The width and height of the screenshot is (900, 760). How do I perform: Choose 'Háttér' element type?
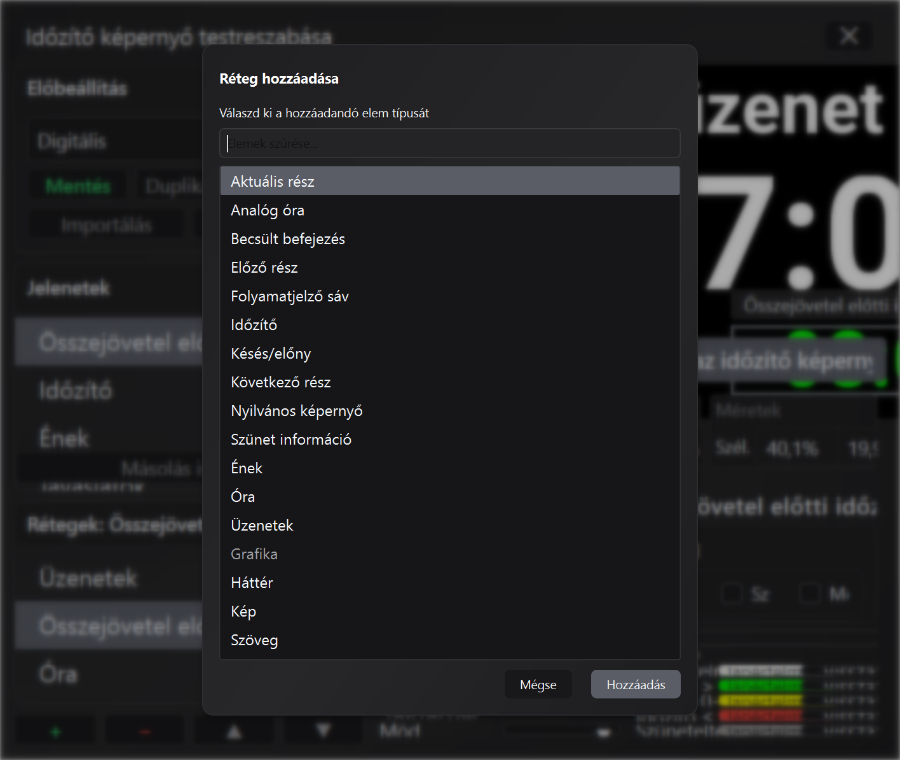pos(450,583)
